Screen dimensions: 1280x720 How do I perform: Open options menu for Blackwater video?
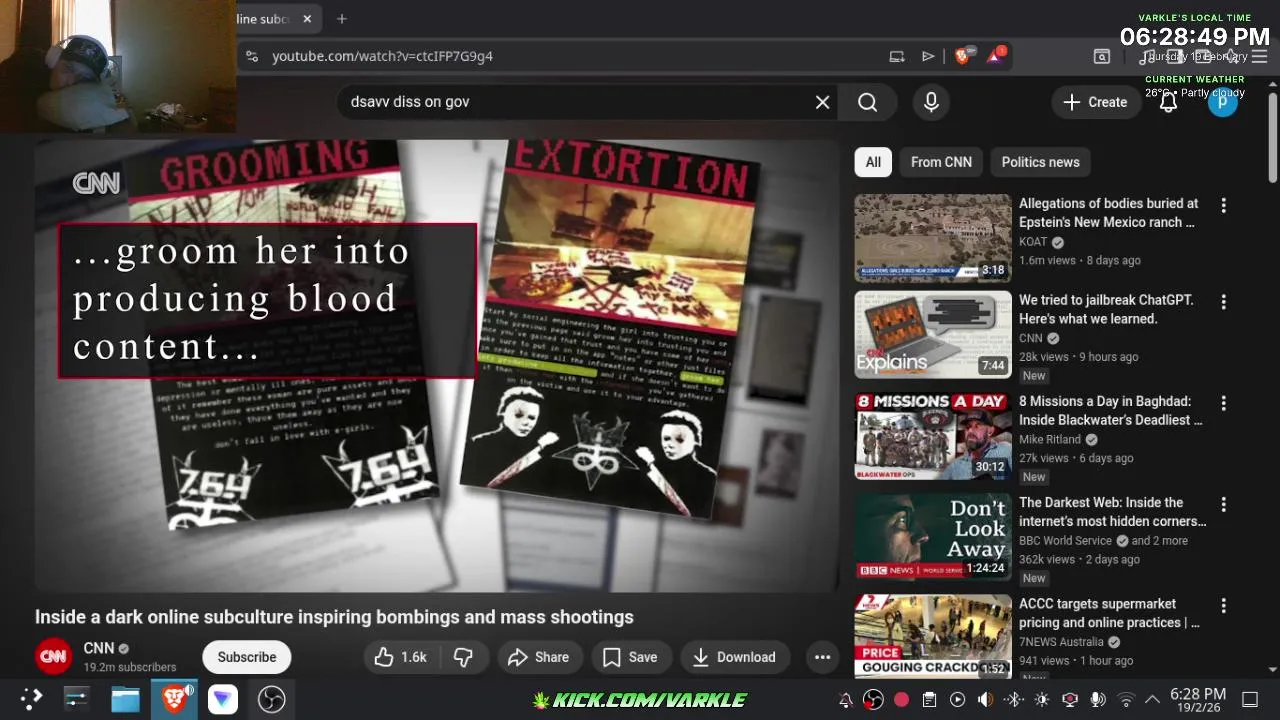coord(1223,403)
